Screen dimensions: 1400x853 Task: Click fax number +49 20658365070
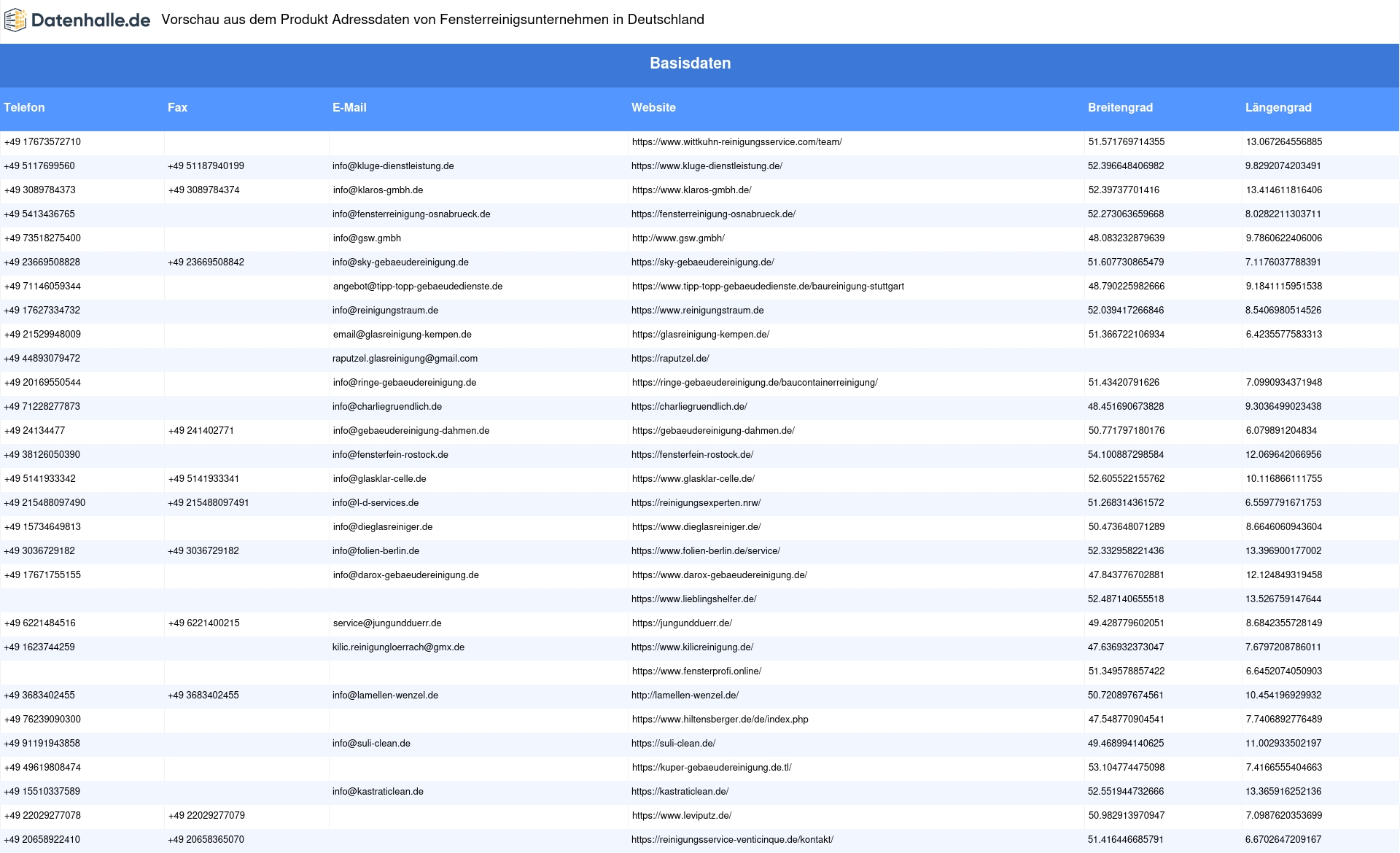[x=206, y=840]
